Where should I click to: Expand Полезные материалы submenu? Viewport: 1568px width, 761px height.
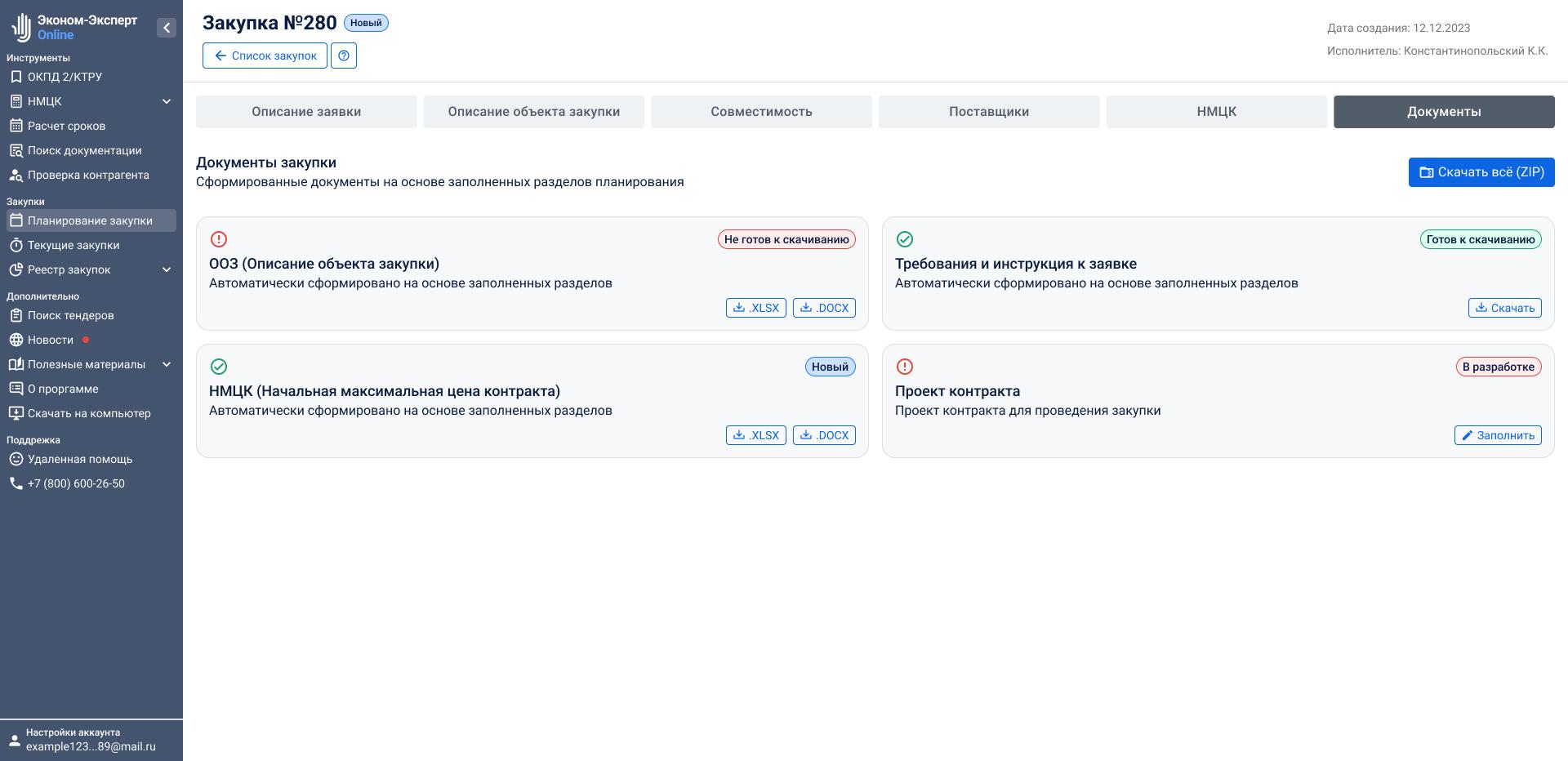[x=167, y=364]
